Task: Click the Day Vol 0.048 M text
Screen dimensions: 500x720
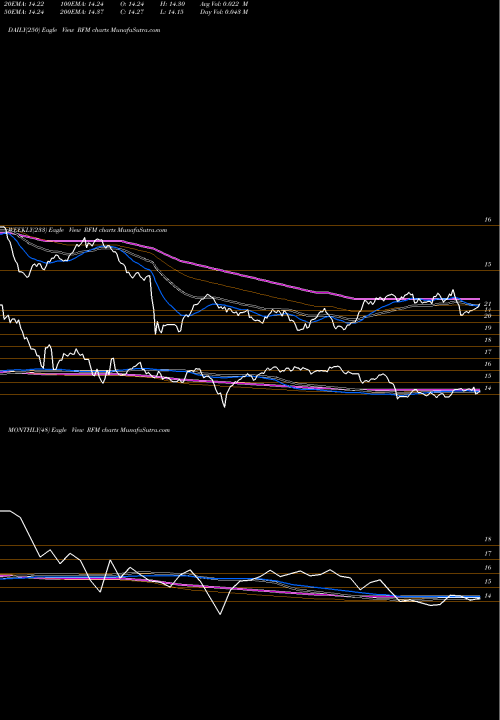Action: (224, 12)
